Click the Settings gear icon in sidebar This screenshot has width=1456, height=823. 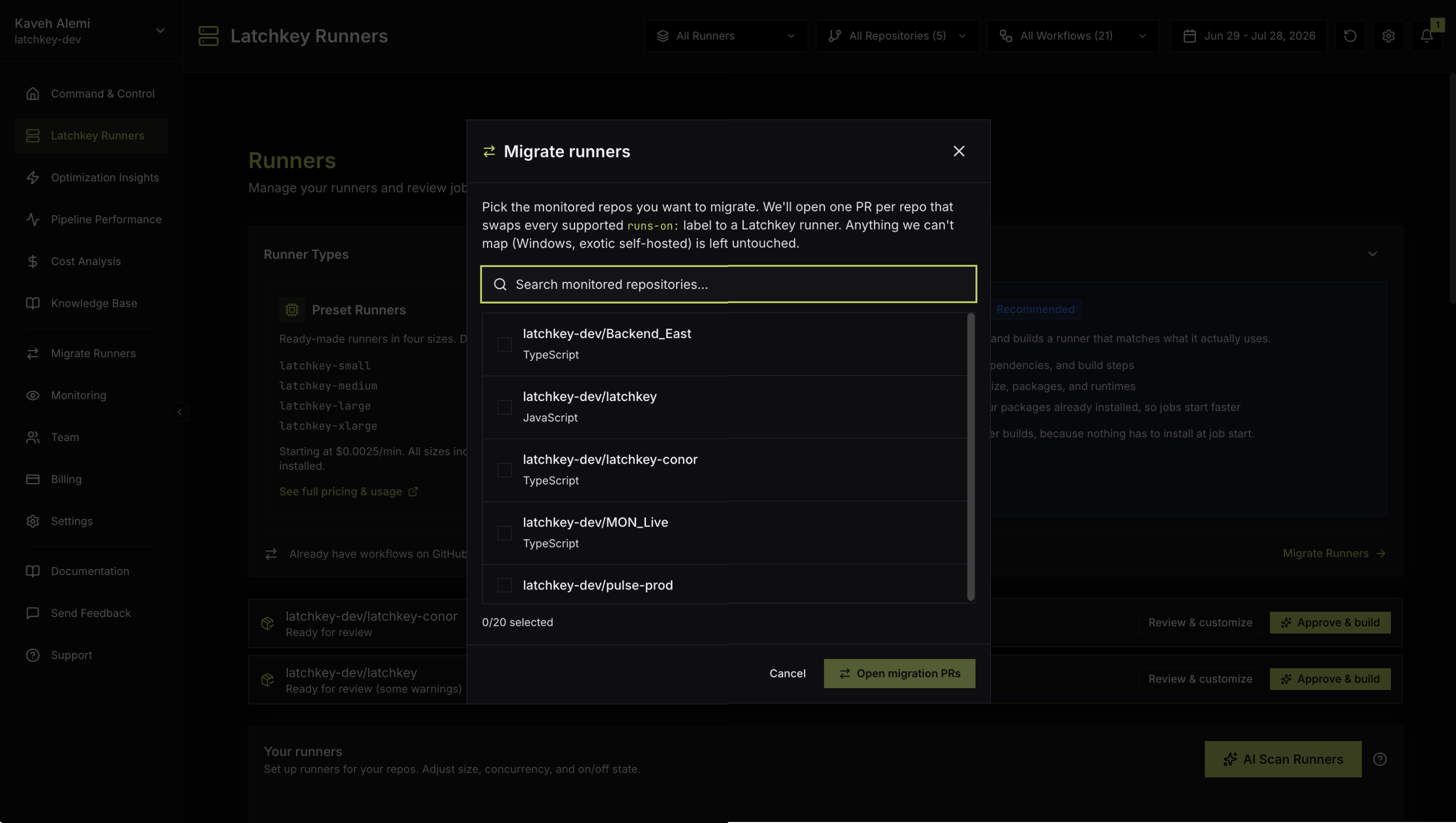pos(33,520)
